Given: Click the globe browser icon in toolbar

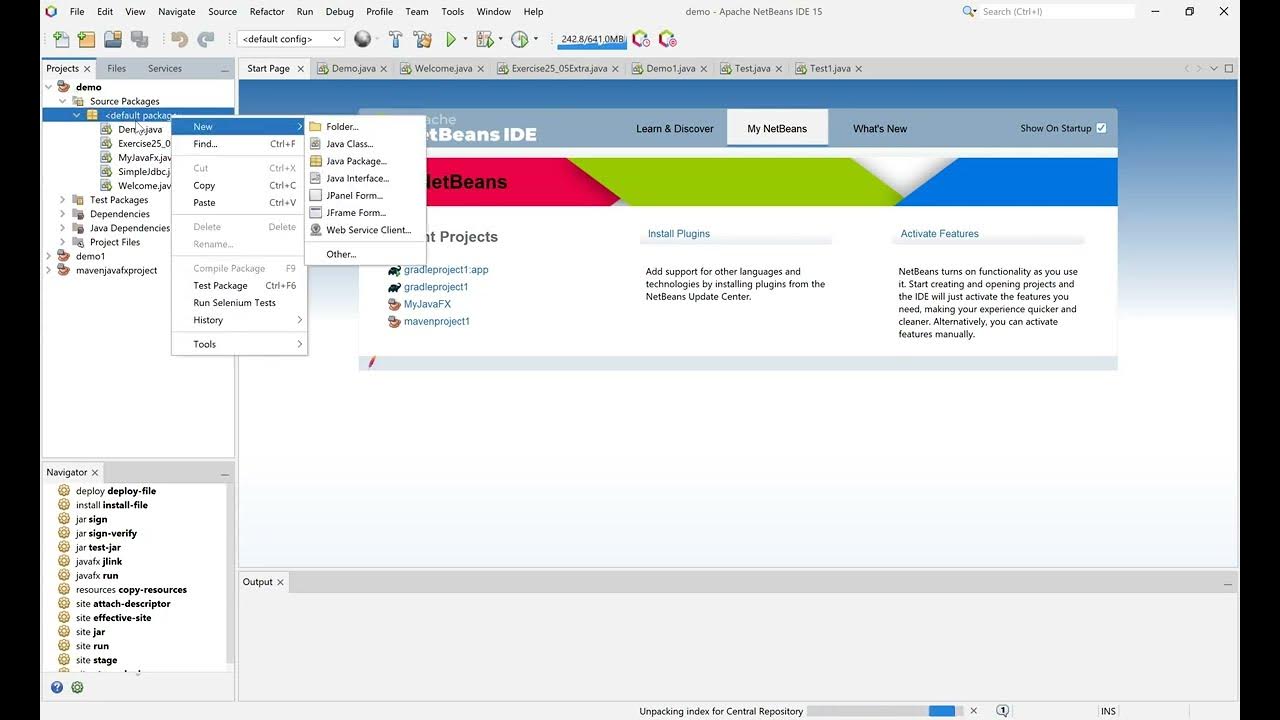Looking at the screenshot, I should pos(363,39).
